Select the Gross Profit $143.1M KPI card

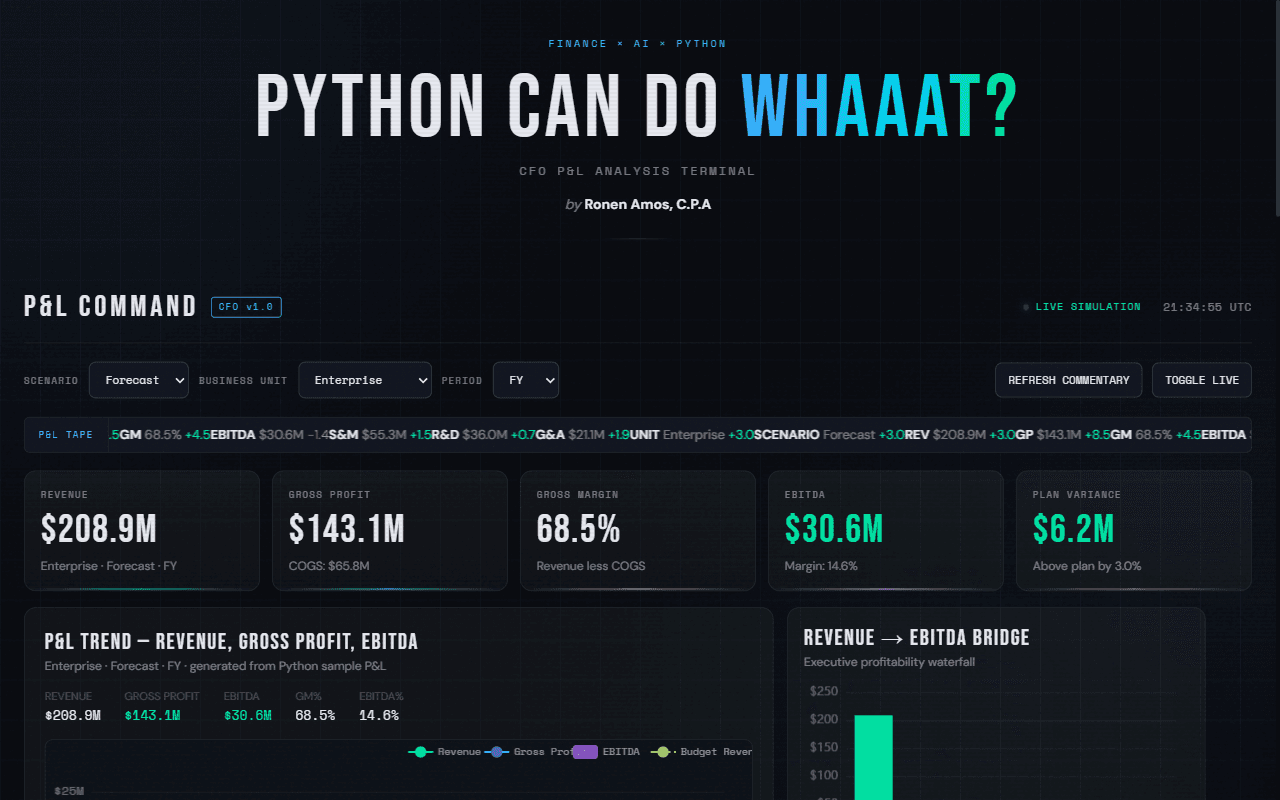tap(390, 531)
